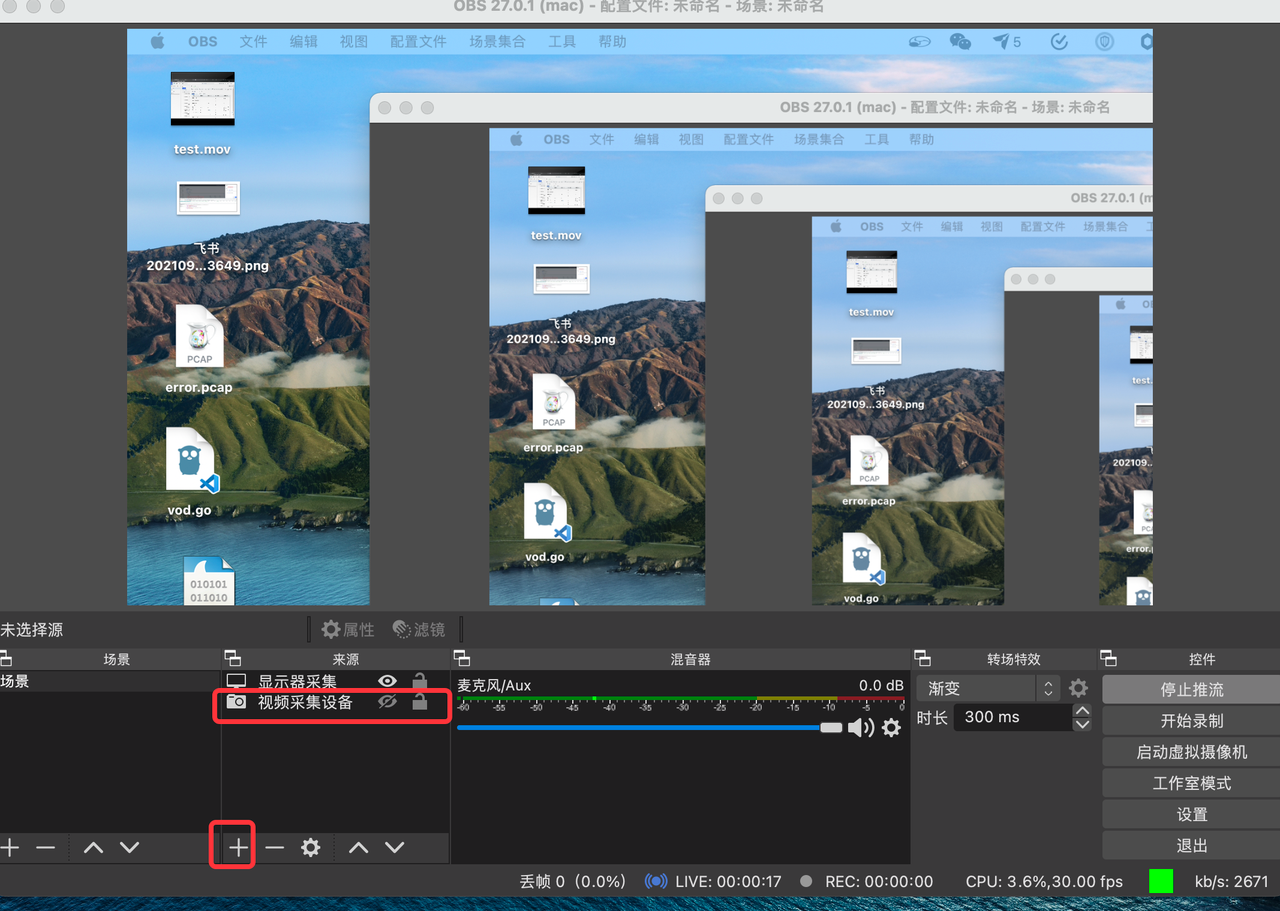The width and height of the screenshot is (1280, 911).
Task: Click the camera icon of 视频采集设备
Action: tap(236, 702)
